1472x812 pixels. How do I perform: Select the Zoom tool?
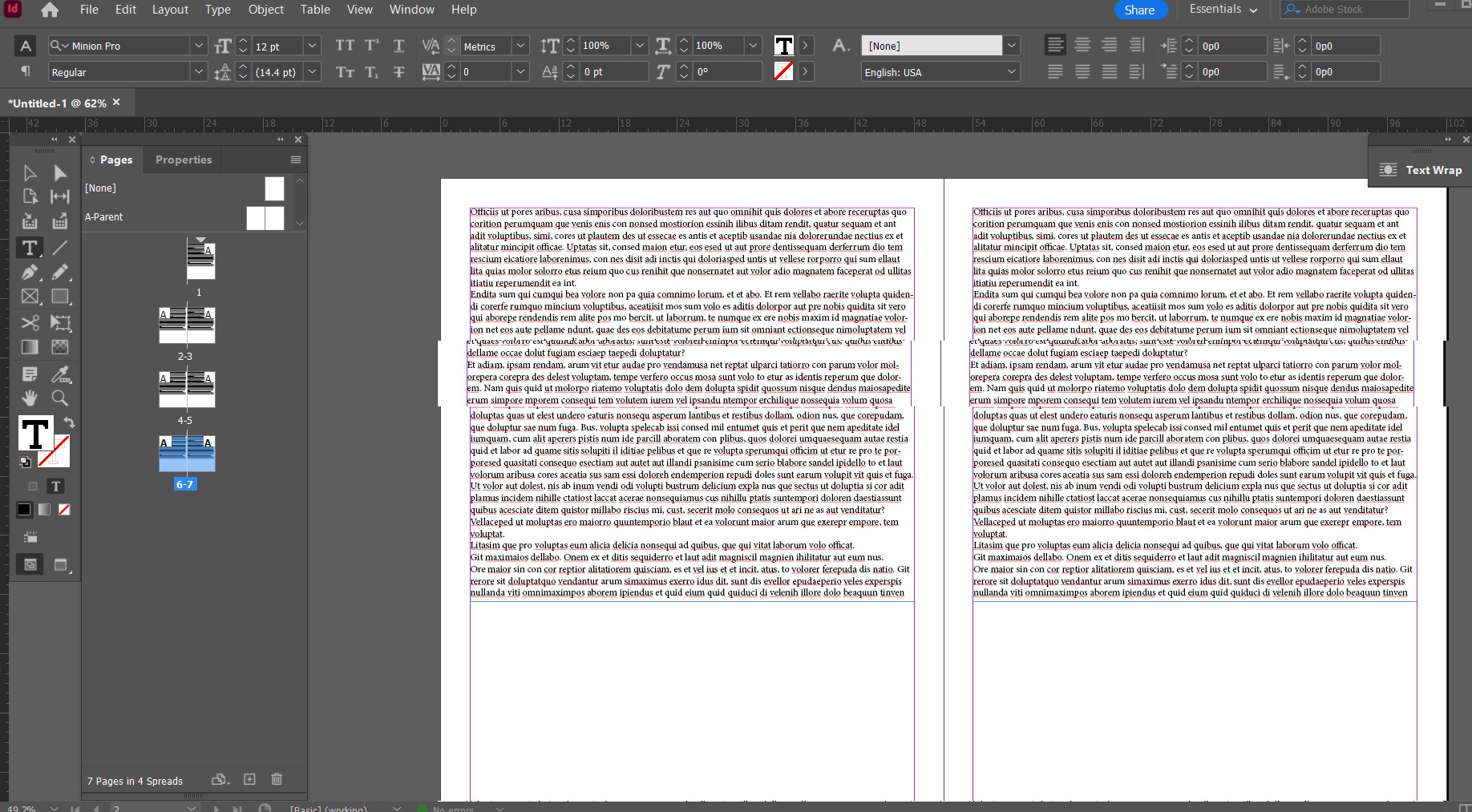point(59,398)
